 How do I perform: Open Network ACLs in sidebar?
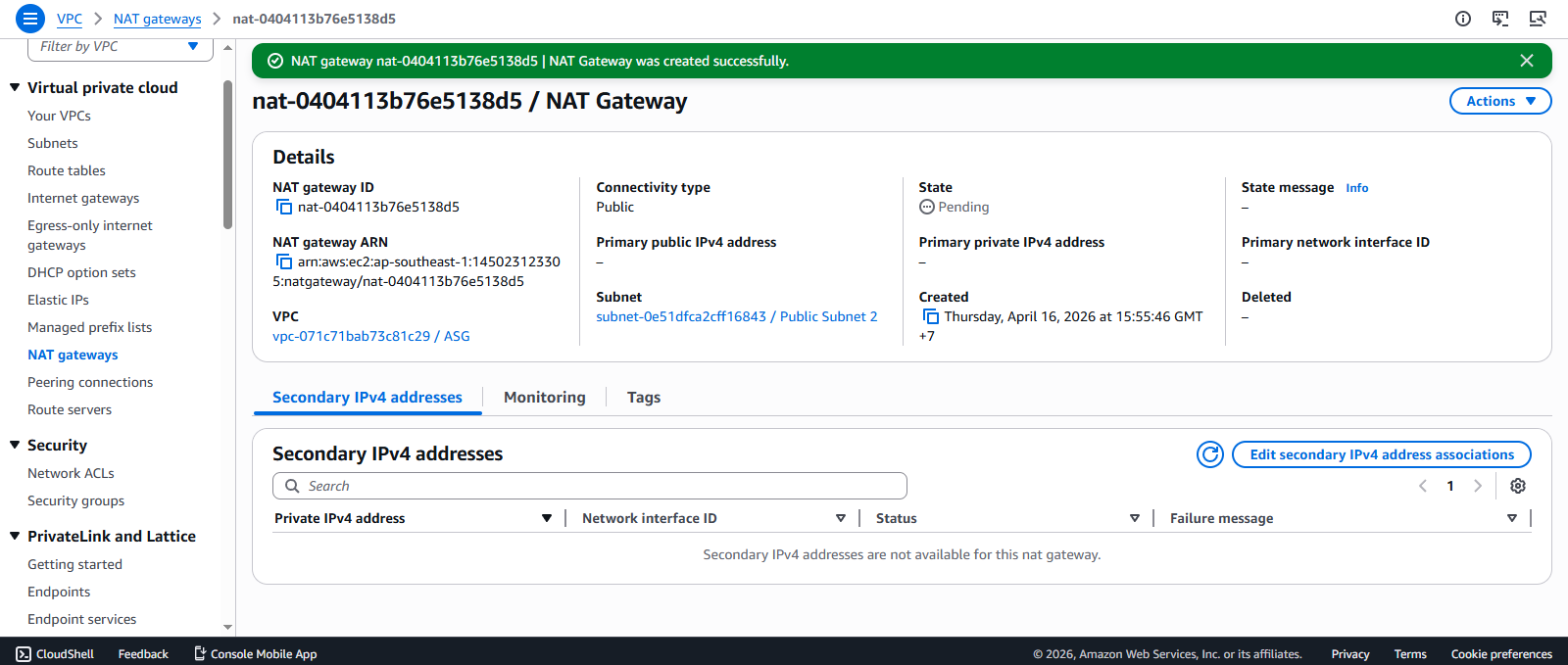(71, 473)
